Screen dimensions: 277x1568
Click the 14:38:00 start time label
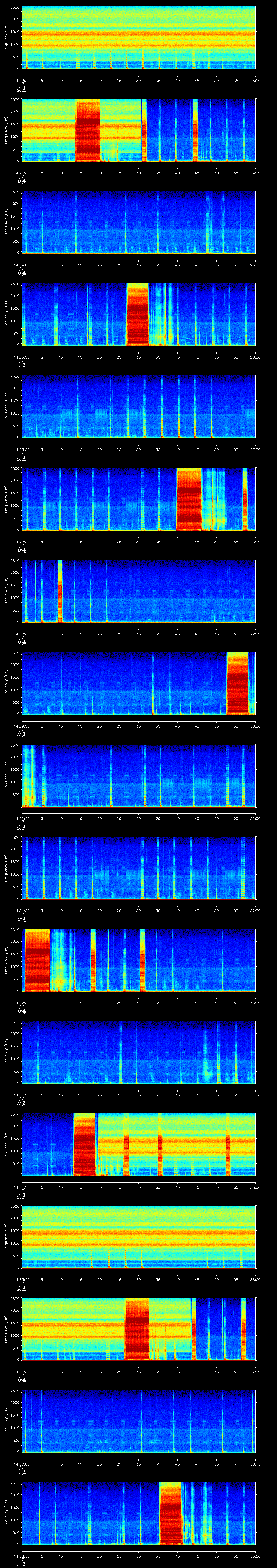click(22, 1556)
